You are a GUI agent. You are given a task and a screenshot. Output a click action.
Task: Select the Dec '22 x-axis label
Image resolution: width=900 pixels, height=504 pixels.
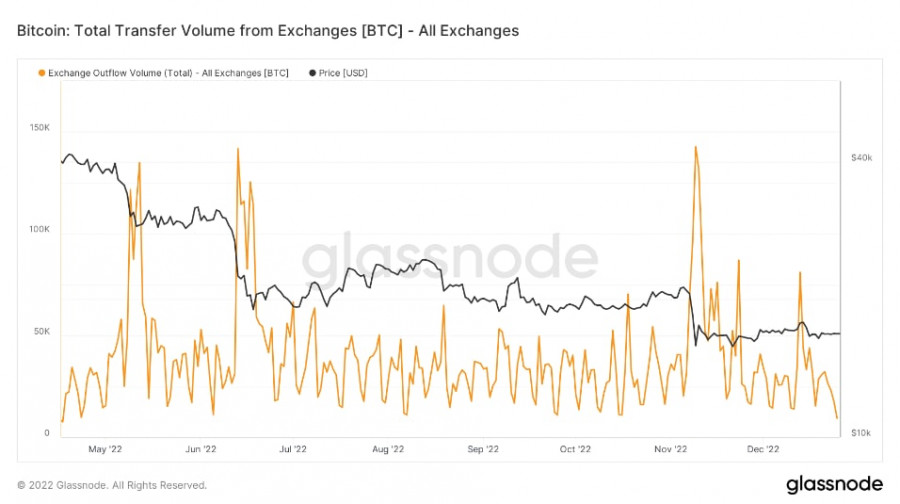(x=762, y=450)
